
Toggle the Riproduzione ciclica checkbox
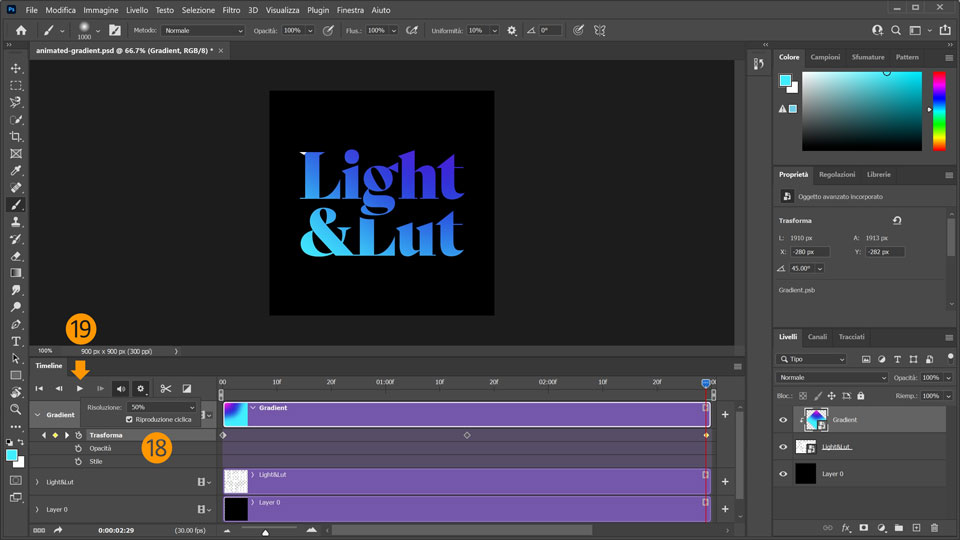coord(129,419)
